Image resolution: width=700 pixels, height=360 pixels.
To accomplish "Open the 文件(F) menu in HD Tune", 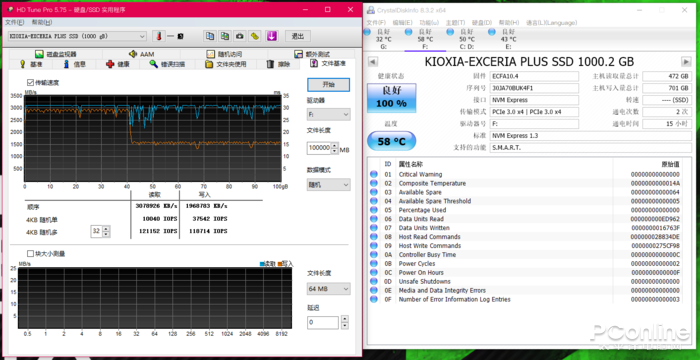I will tap(14, 22).
